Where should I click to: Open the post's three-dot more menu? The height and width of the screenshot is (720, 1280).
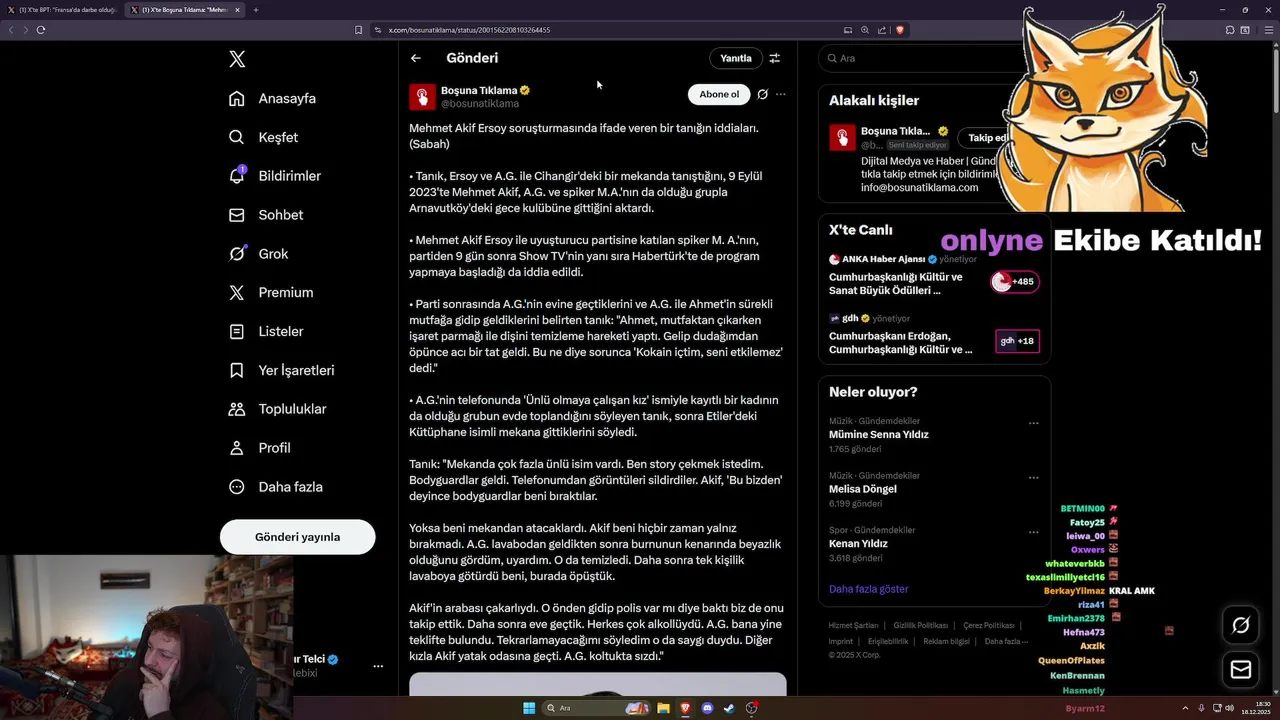[781, 94]
